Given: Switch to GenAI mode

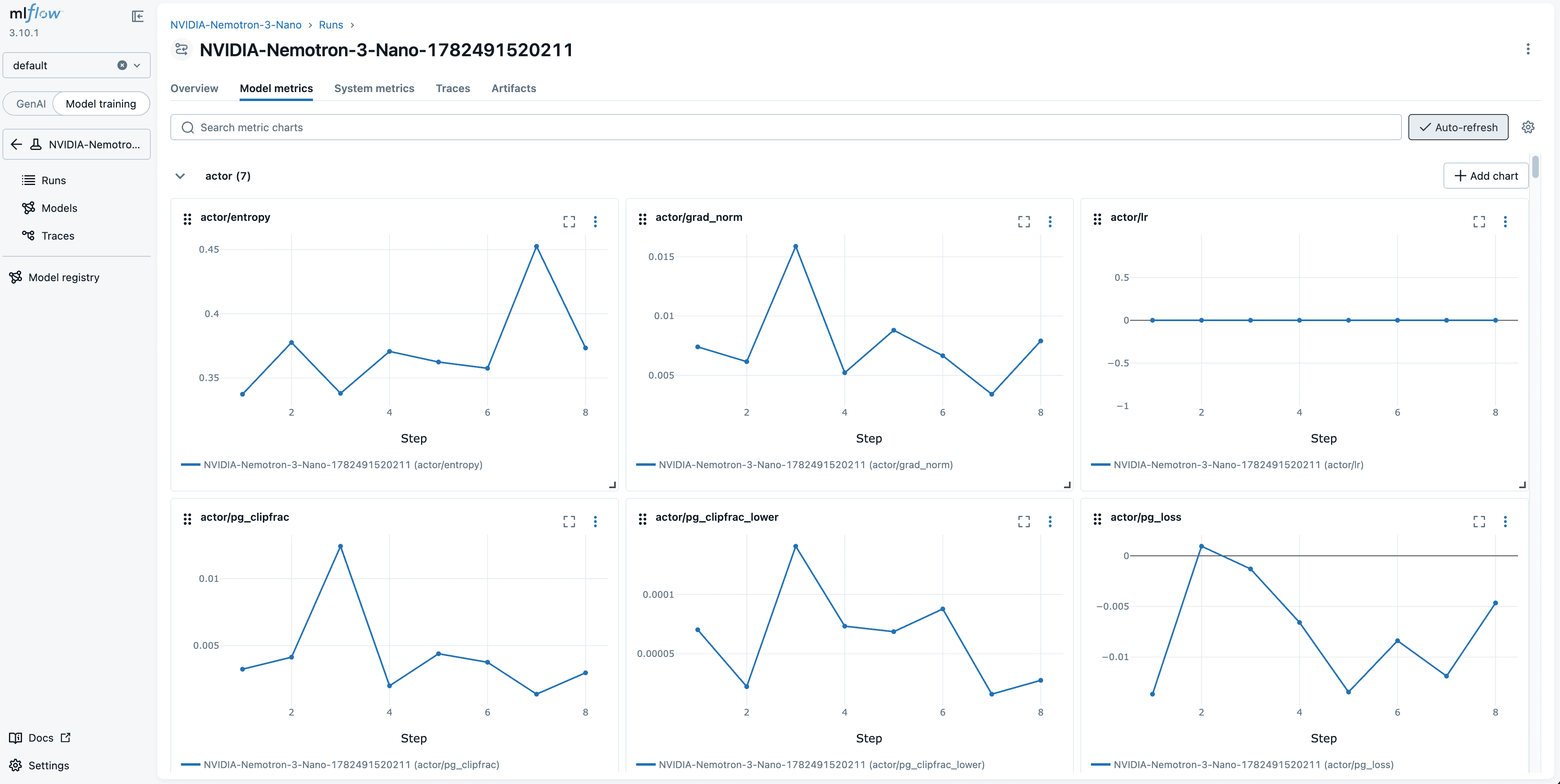Looking at the screenshot, I should tap(31, 104).
